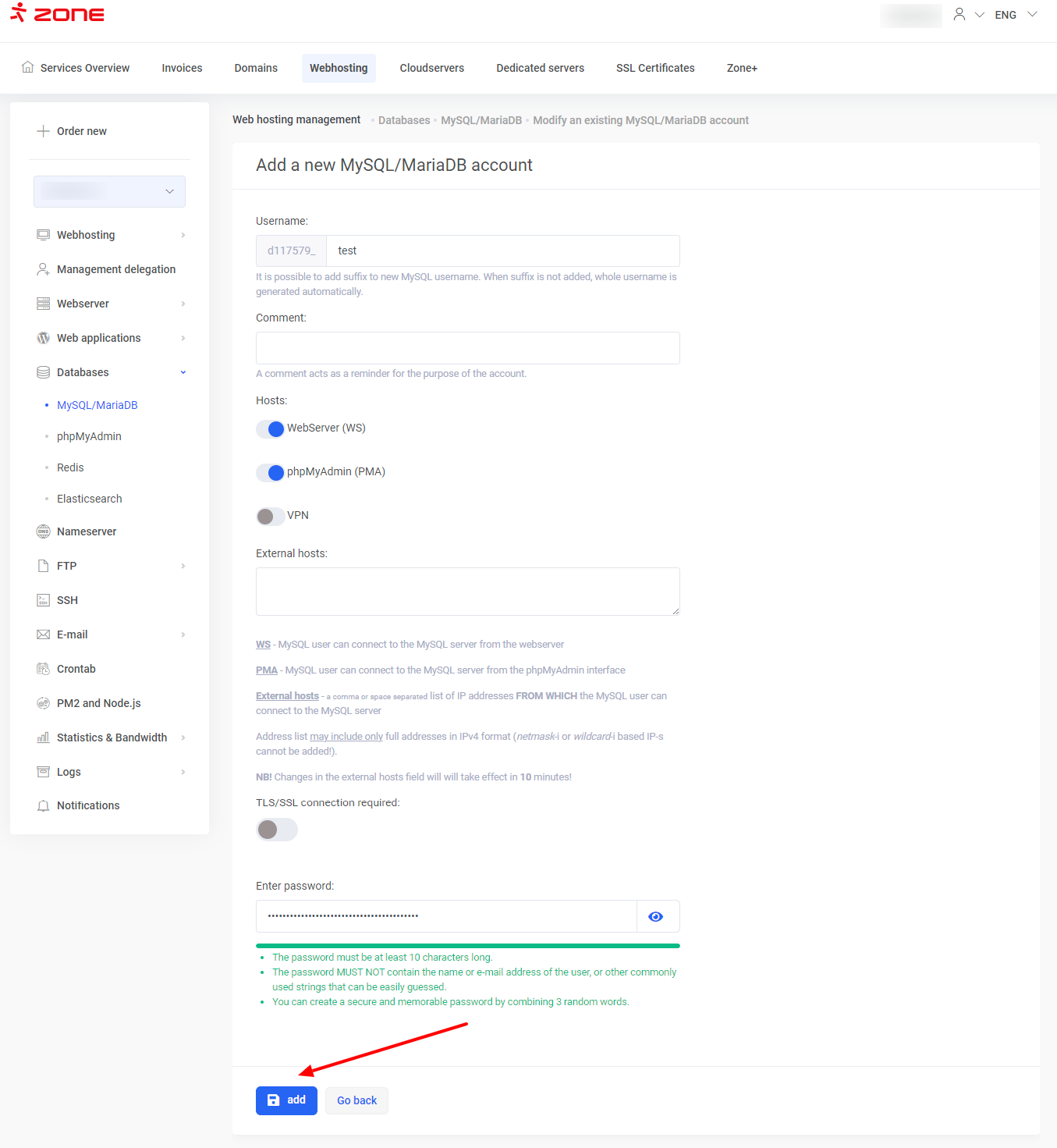Image resolution: width=1057 pixels, height=1148 pixels.
Task: Click the Services Overview home icon
Action: 28,67
